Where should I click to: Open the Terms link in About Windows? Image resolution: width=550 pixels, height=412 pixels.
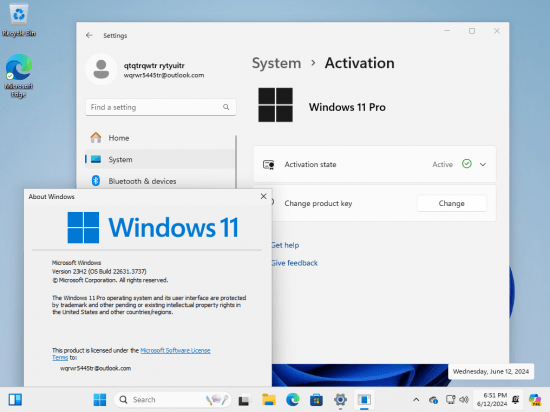[60, 358]
